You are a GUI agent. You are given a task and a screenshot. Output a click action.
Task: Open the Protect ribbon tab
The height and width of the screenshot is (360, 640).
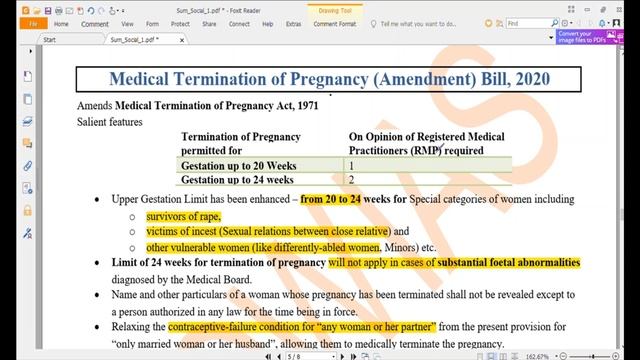(x=180, y=24)
